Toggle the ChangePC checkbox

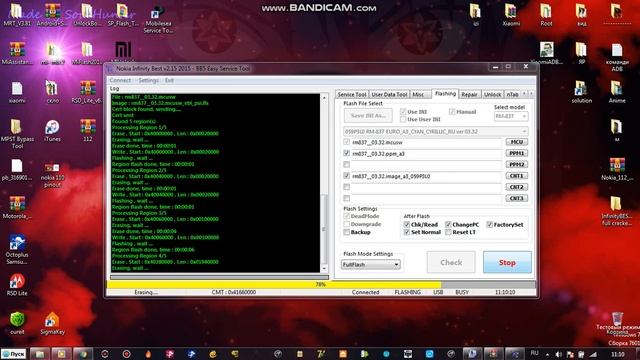tap(448, 224)
